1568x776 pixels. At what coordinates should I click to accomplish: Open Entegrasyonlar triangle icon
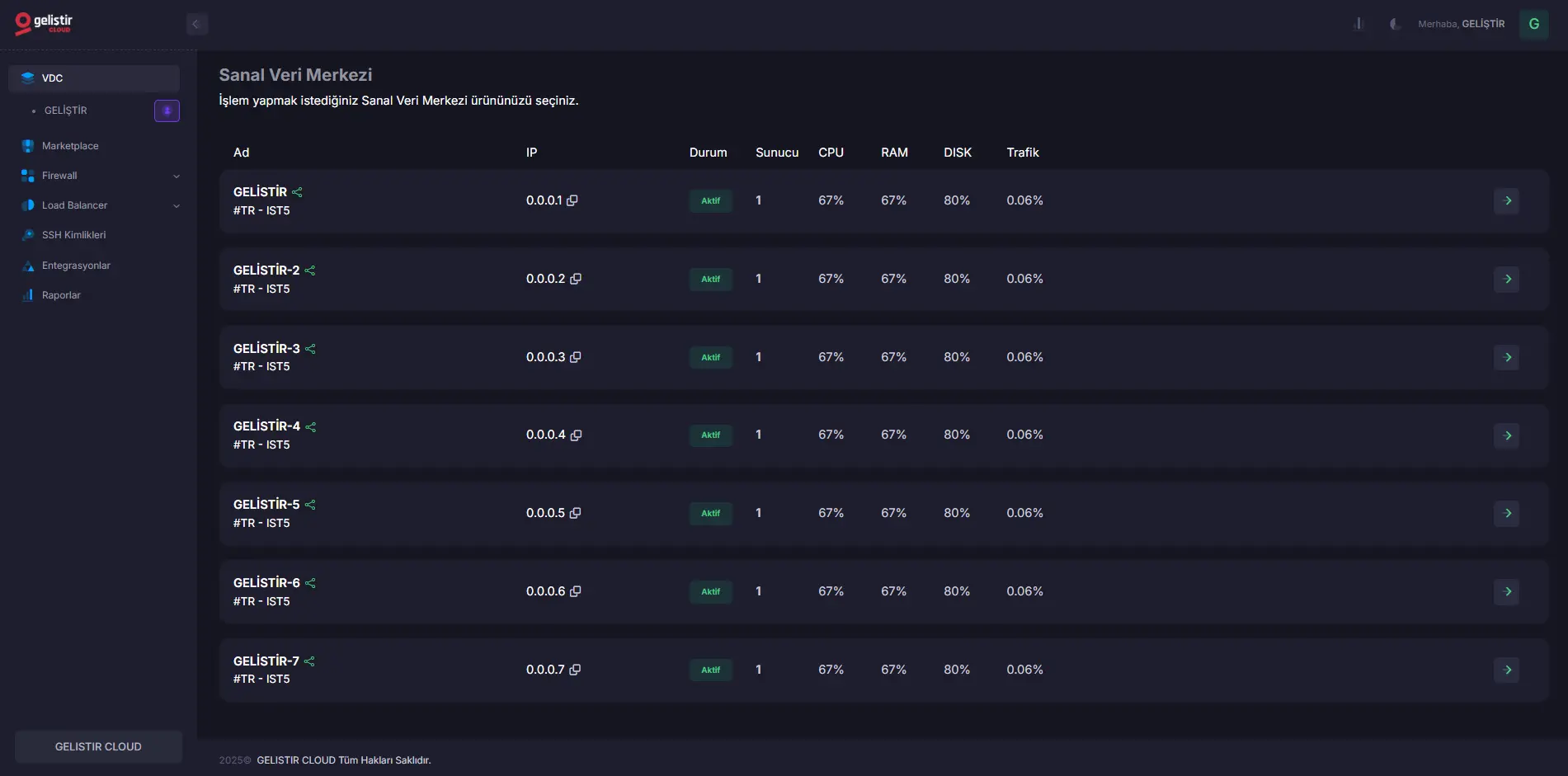pos(27,265)
